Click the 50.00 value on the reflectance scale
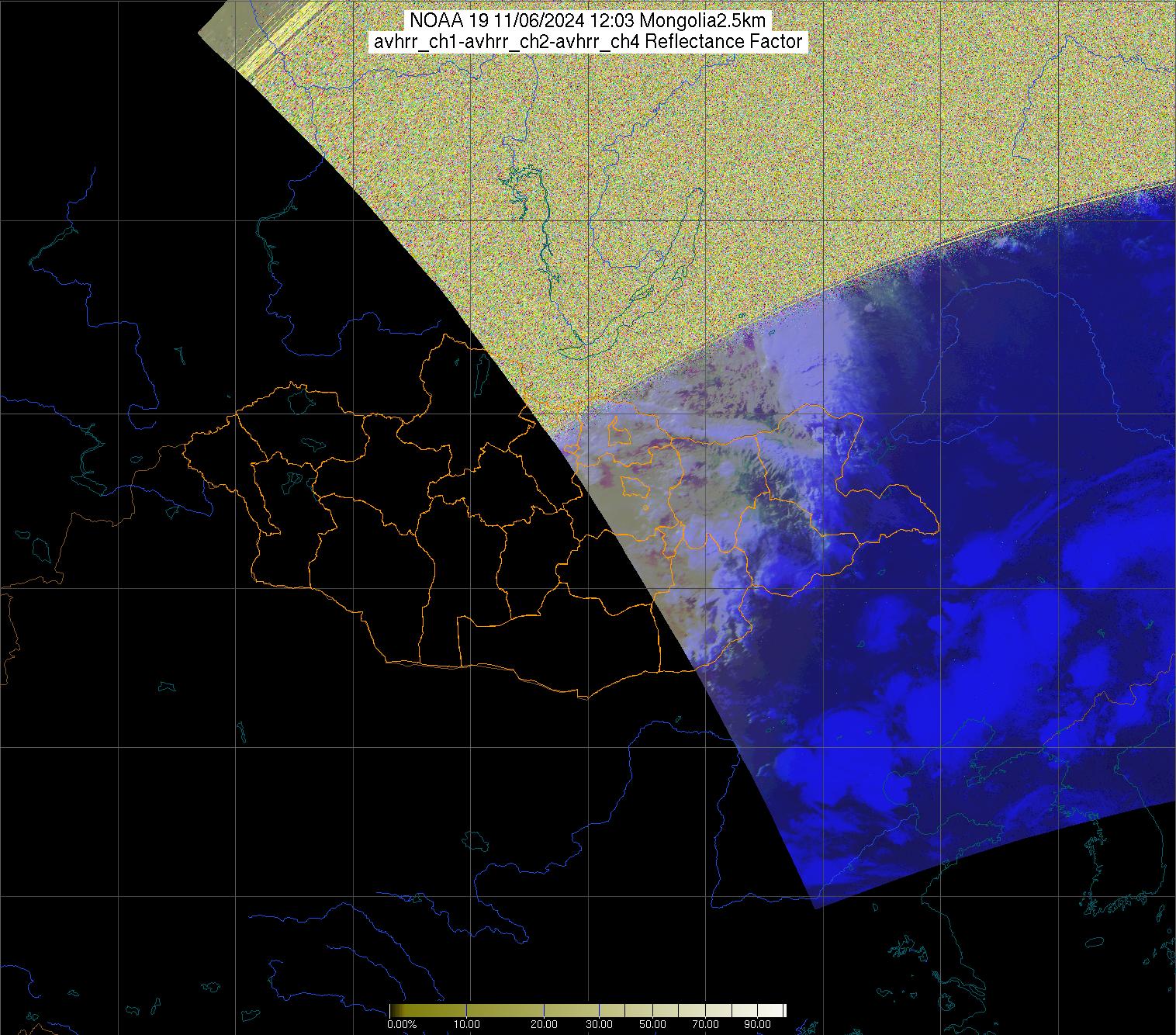1176x1035 pixels. [x=652, y=1024]
